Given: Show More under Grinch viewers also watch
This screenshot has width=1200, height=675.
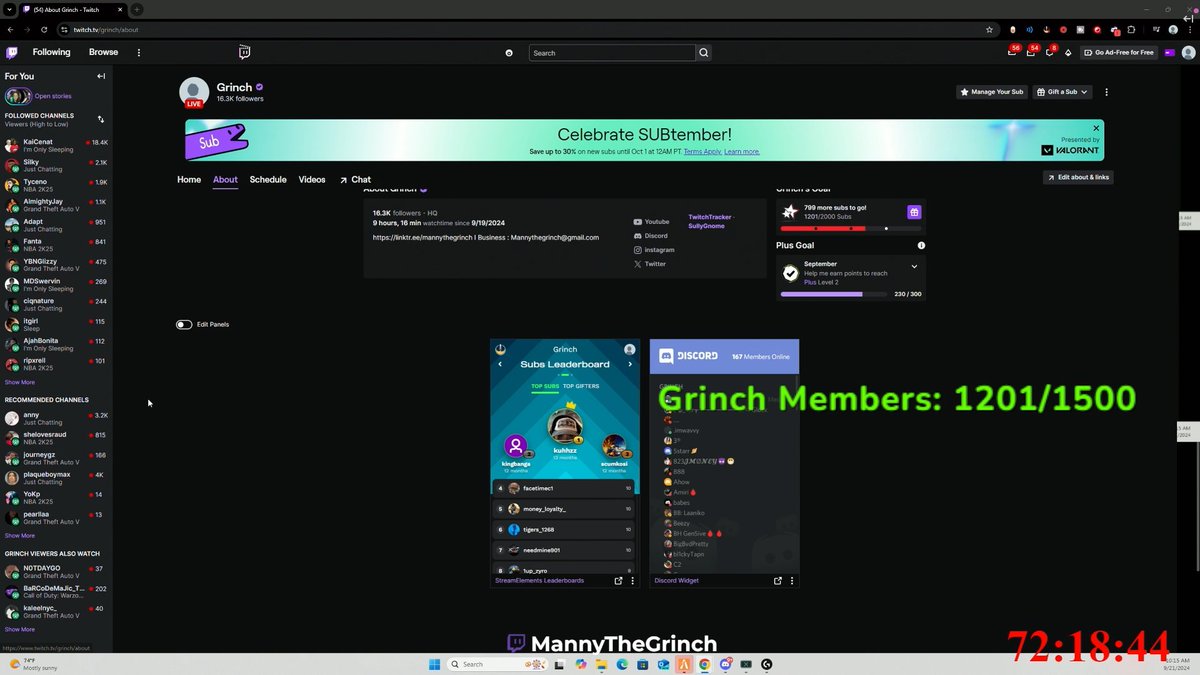Looking at the screenshot, I should pos(20,629).
